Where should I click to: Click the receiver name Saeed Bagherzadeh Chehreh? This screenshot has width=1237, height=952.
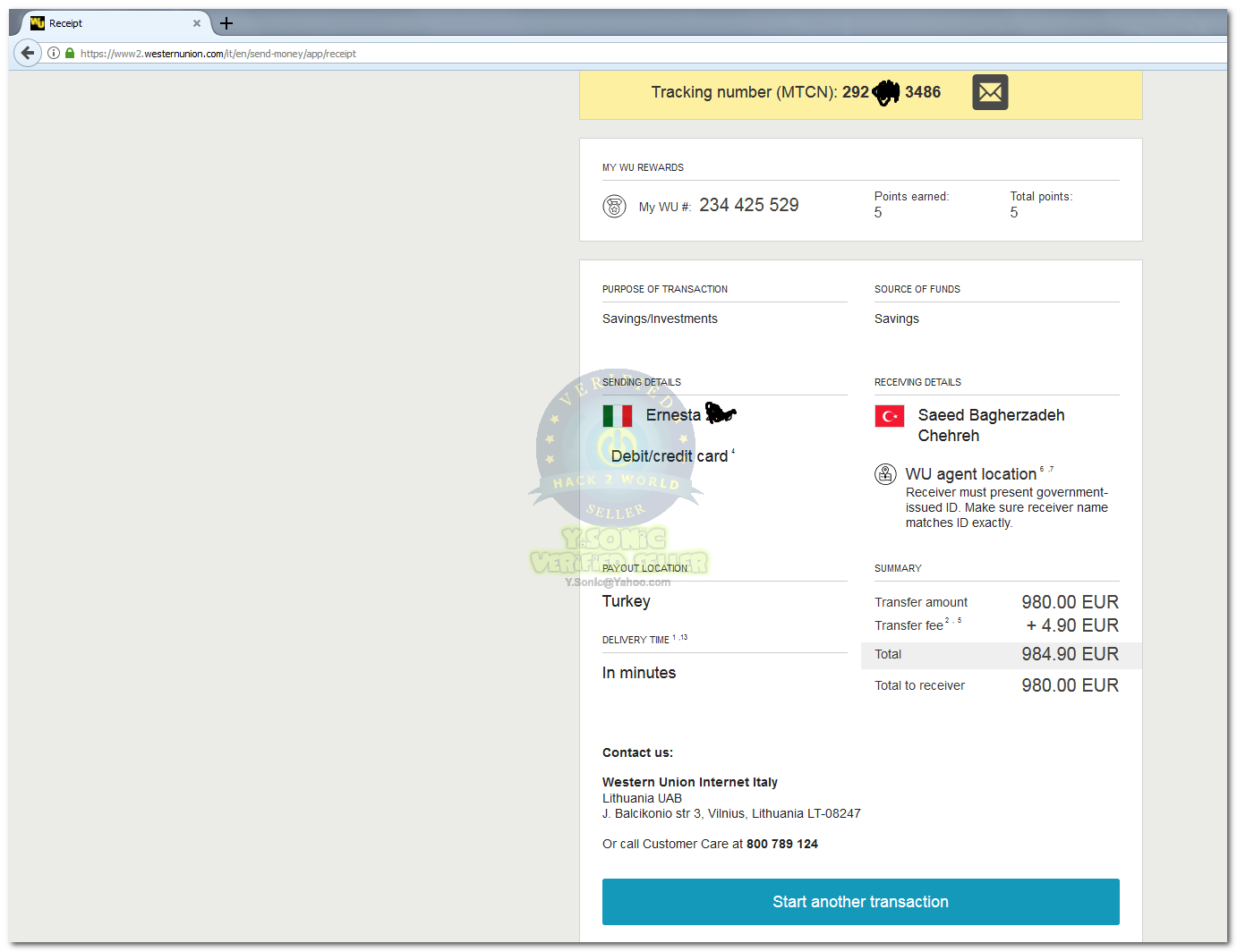(x=991, y=425)
